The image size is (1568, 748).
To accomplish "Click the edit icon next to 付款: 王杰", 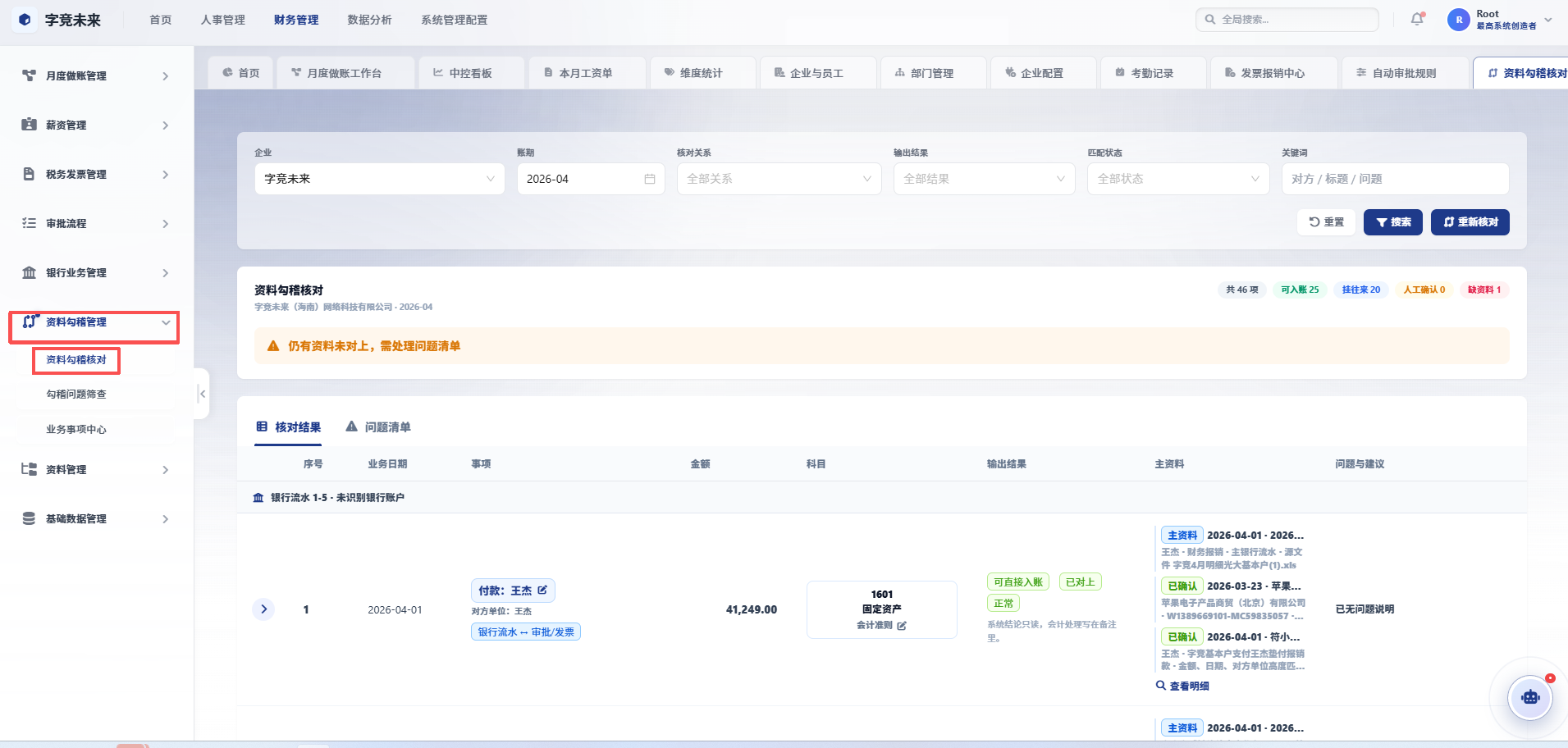I will pos(542,590).
